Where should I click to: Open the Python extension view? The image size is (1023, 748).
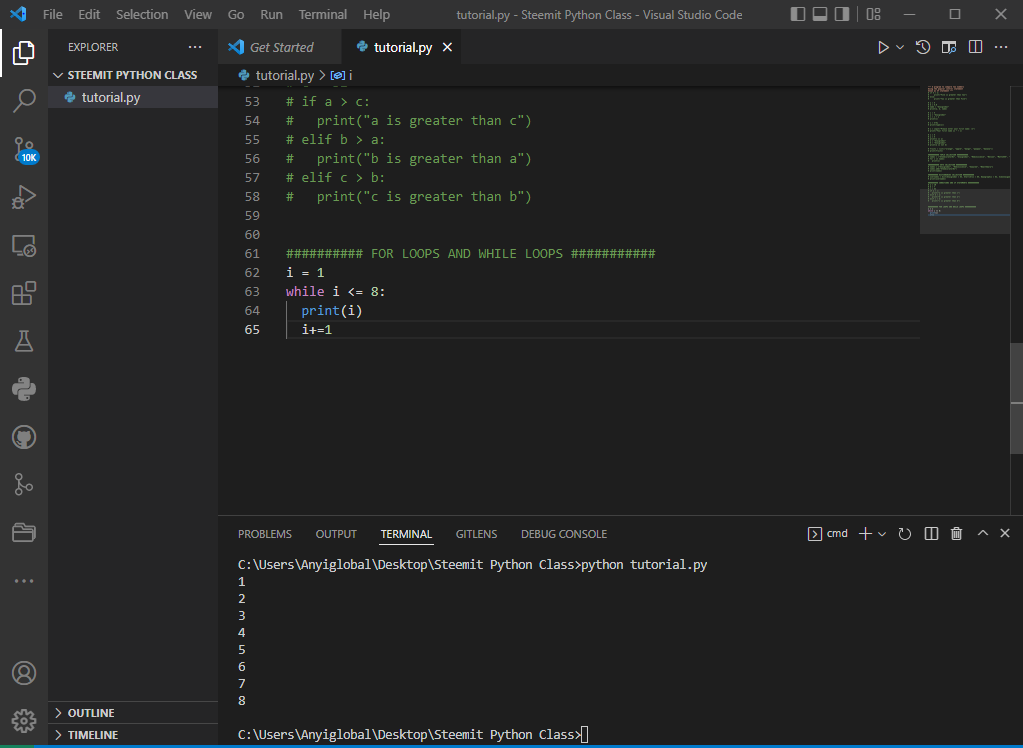click(24, 389)
